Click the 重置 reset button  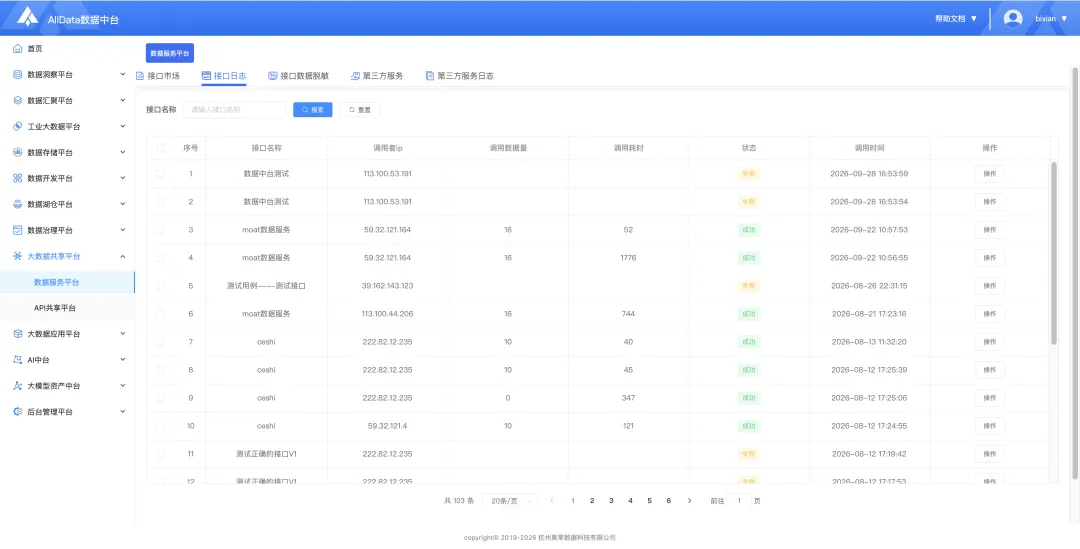(360, 110)
